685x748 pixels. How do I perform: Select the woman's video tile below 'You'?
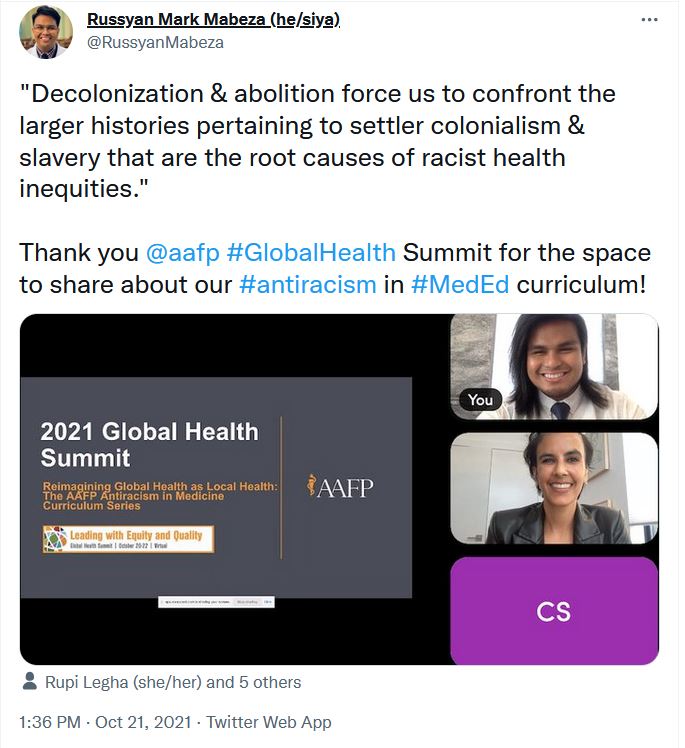[x=554, y=488]
